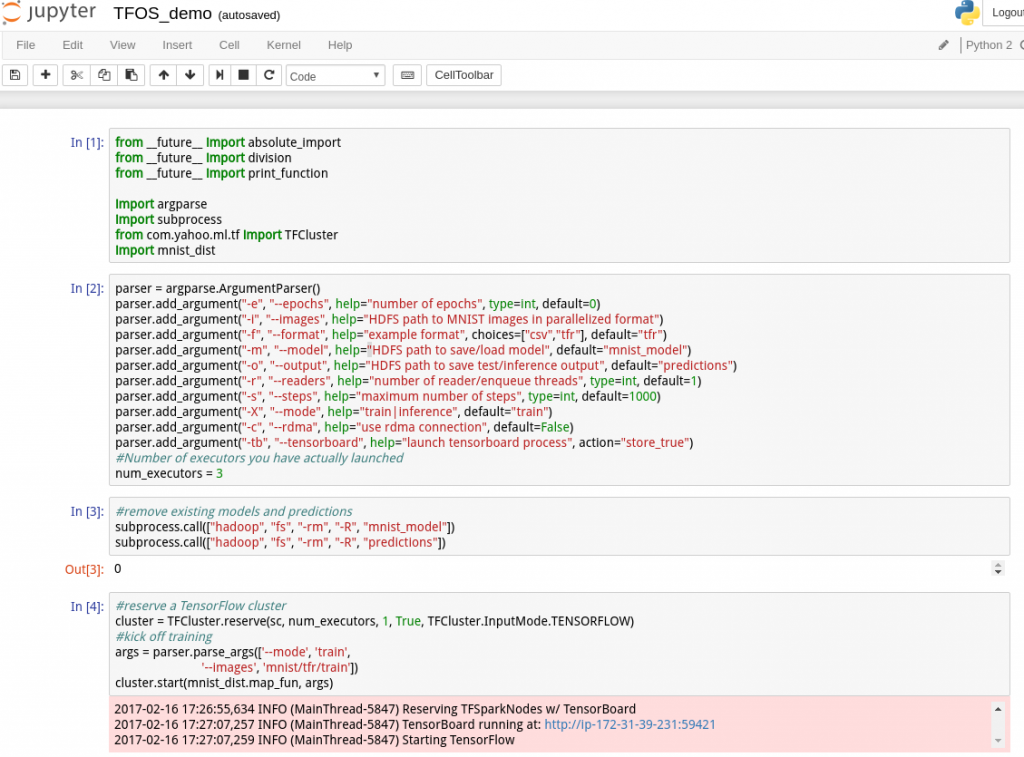The height and width of the screenshot is (757, 1024).
Task: Click the Python 2 kernel indicator
Action: pos(989,45)
